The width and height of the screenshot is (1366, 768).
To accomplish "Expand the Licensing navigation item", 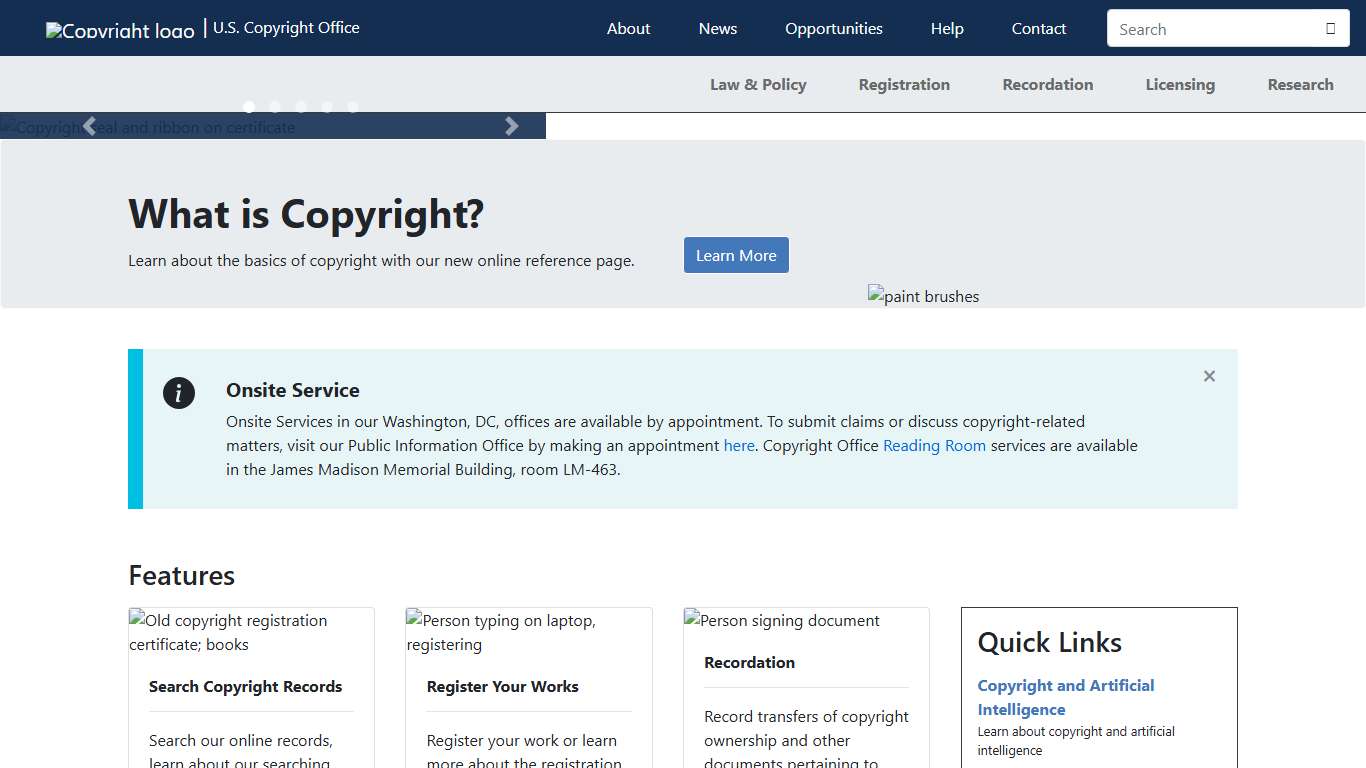I will [x=1180, y=84].
